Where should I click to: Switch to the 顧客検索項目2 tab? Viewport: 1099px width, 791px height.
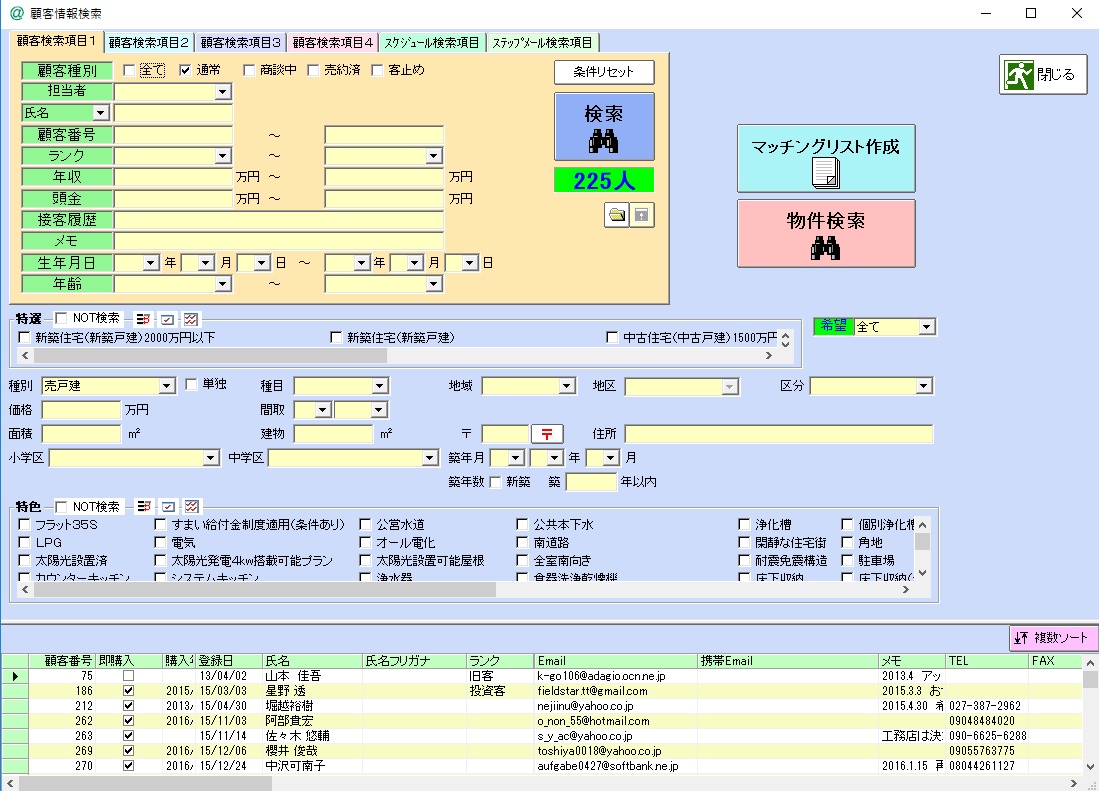149,43
